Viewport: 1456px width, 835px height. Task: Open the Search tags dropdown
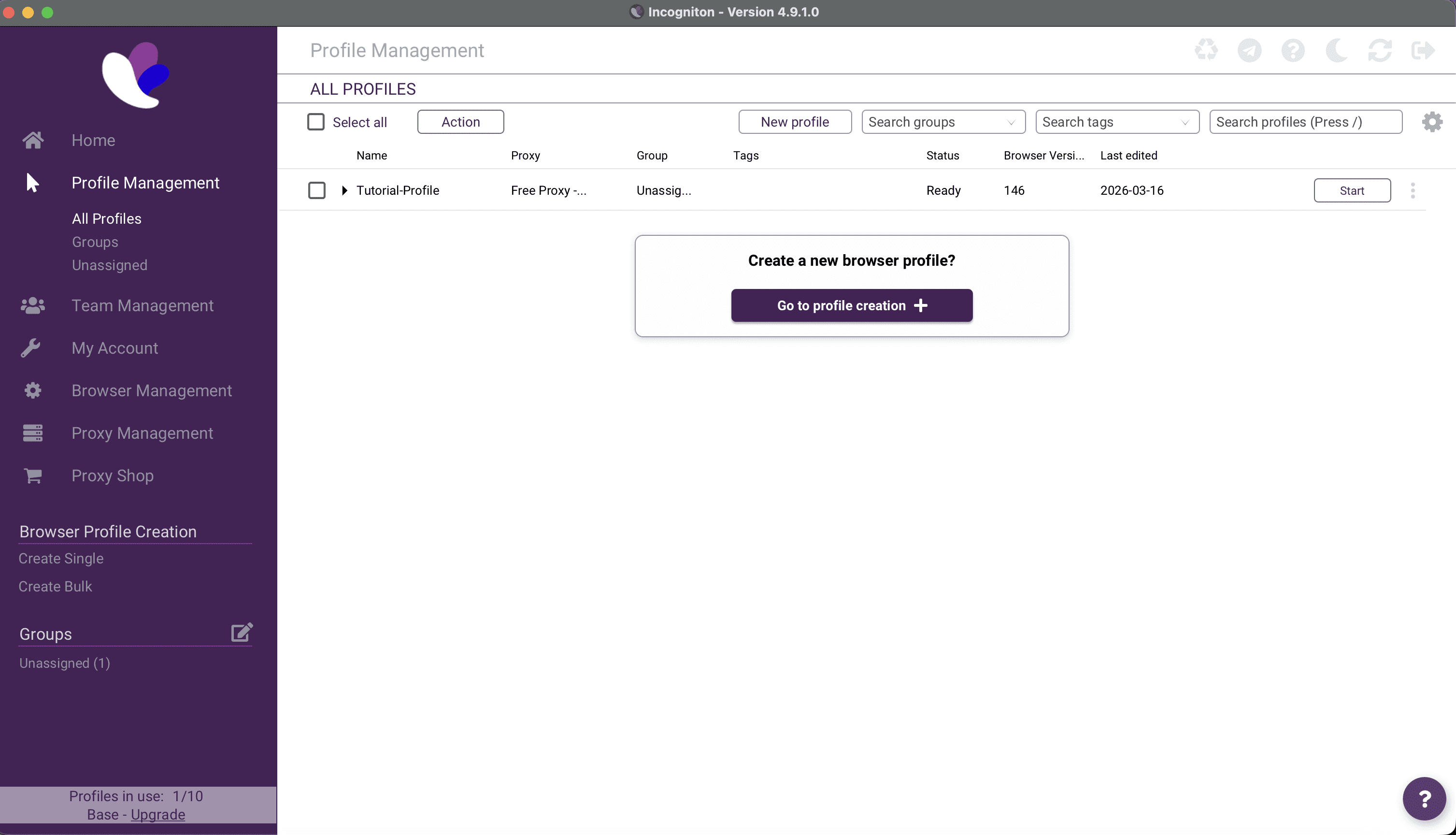1117,122
